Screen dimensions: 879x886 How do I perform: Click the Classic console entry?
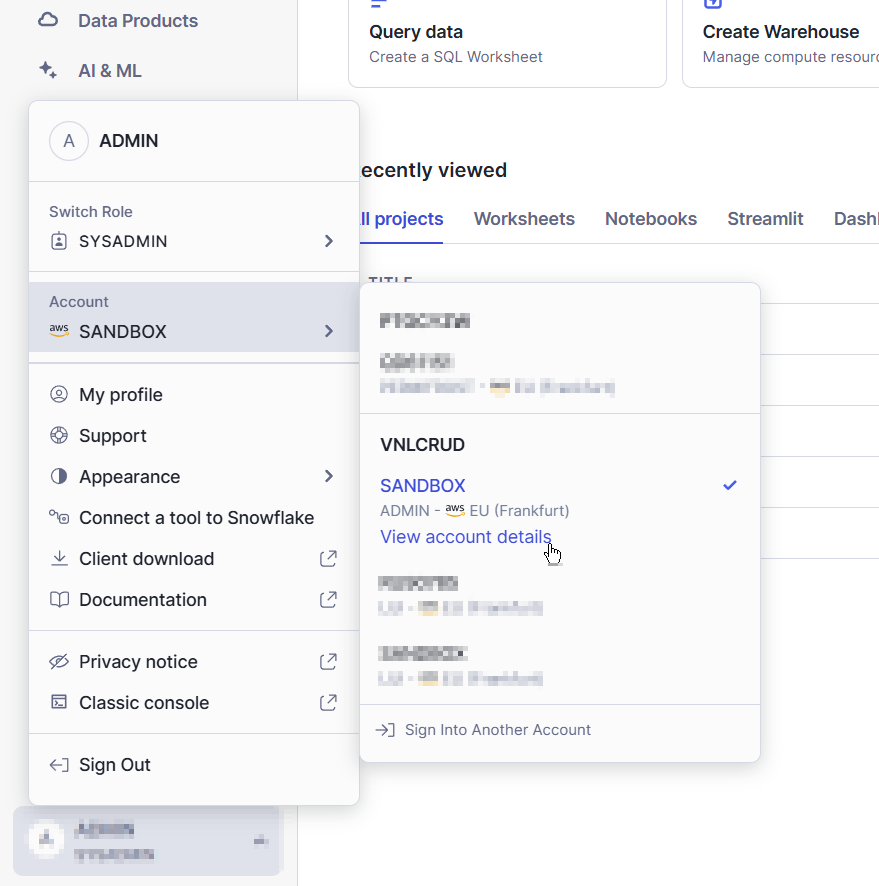[194, 702]
